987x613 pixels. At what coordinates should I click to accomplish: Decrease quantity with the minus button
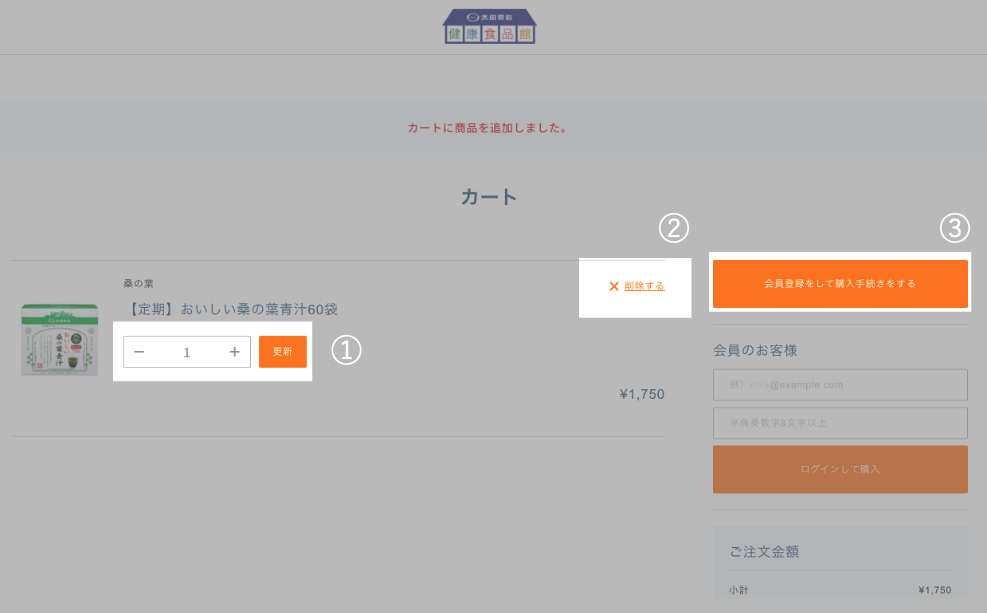click(139, 352)
